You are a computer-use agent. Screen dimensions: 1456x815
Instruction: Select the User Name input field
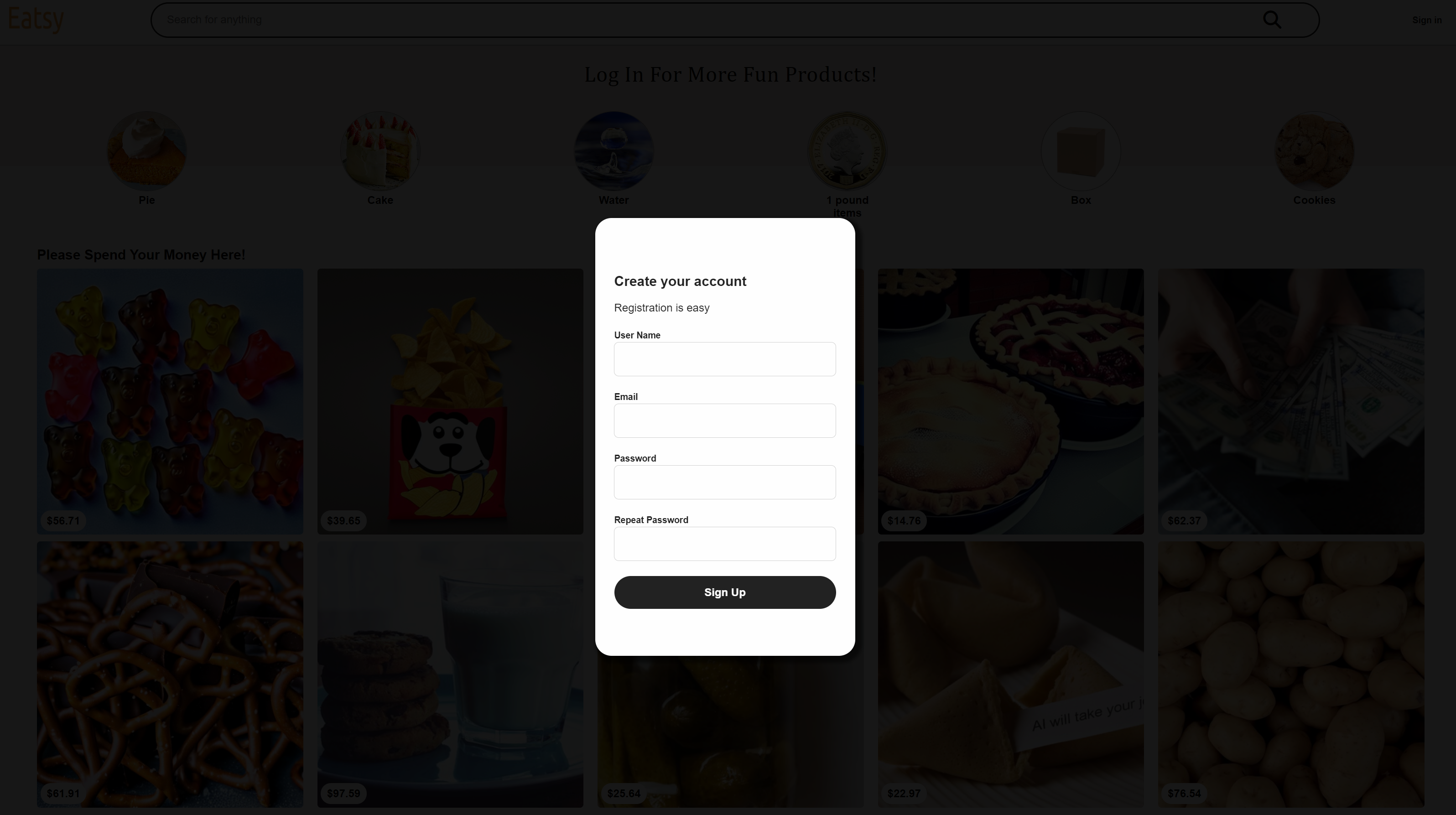click(x=725, y=359)
